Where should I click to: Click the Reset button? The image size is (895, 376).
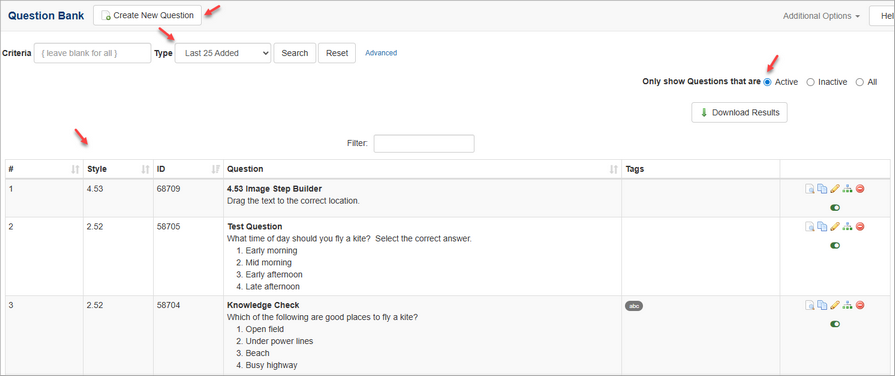337,53
